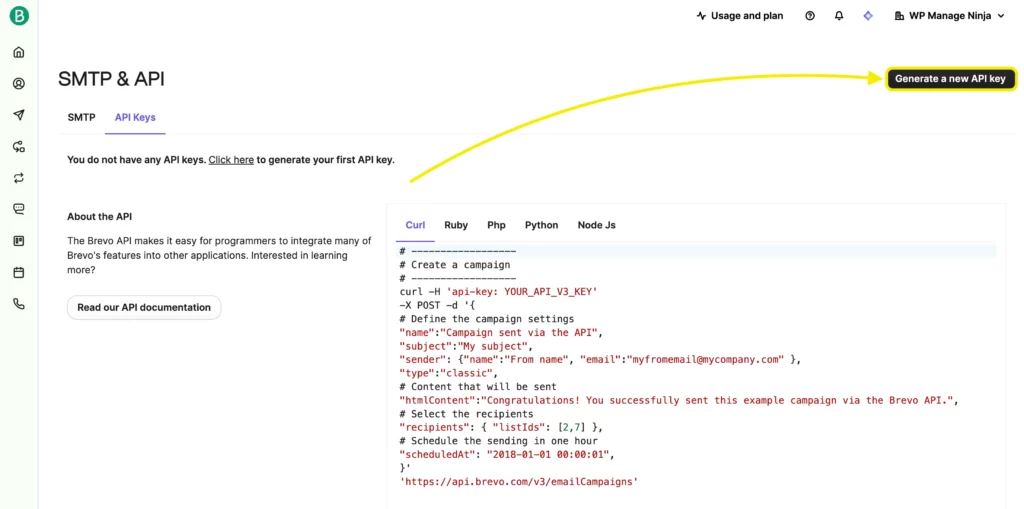
Task: Click the "sender" code line
Action: (600, 359)
